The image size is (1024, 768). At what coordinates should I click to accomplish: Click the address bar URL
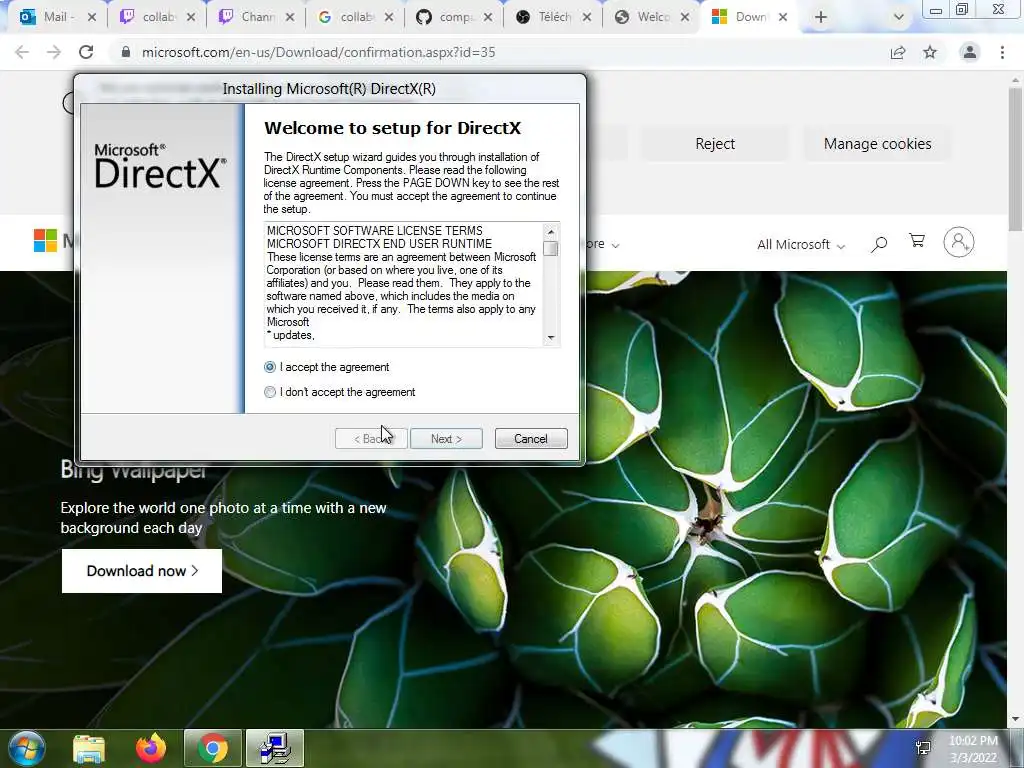319,52
